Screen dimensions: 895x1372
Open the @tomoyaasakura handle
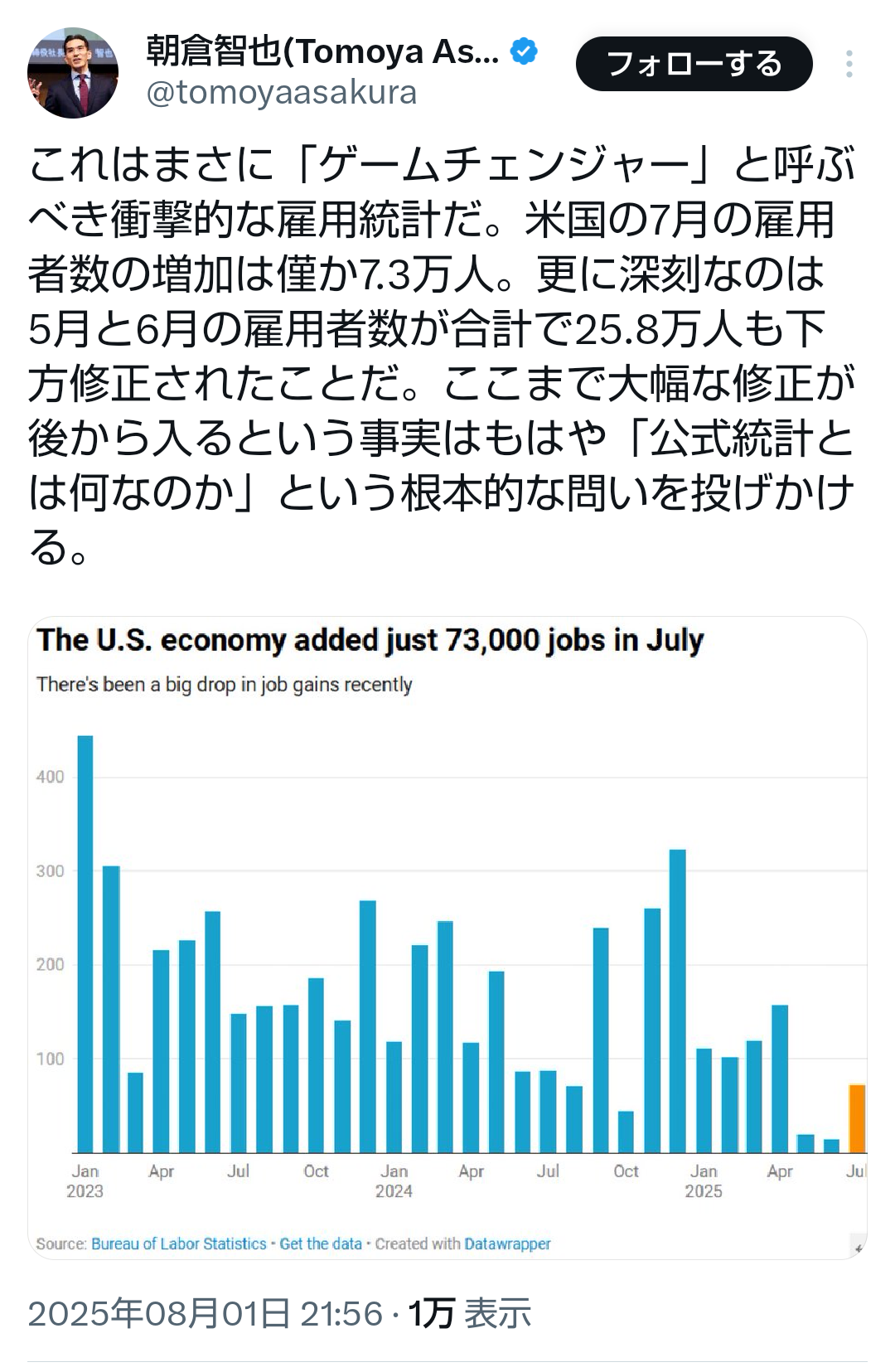282,93
